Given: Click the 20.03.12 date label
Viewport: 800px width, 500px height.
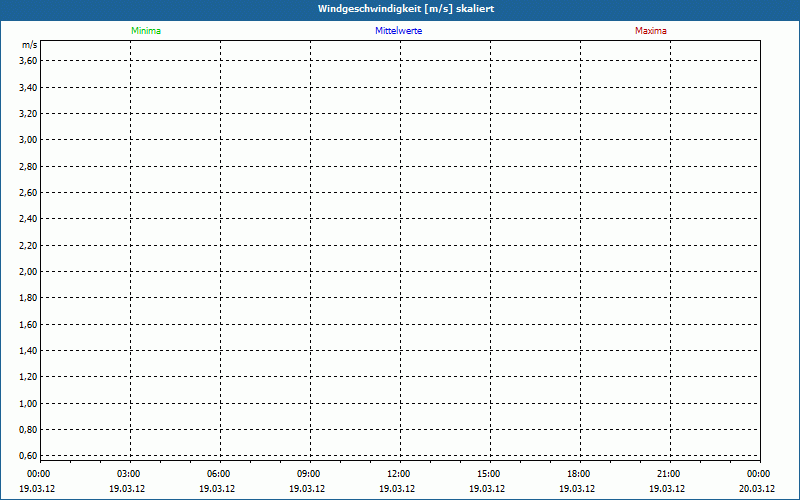Looking at the screenshot, I should [x=757, y=489].
